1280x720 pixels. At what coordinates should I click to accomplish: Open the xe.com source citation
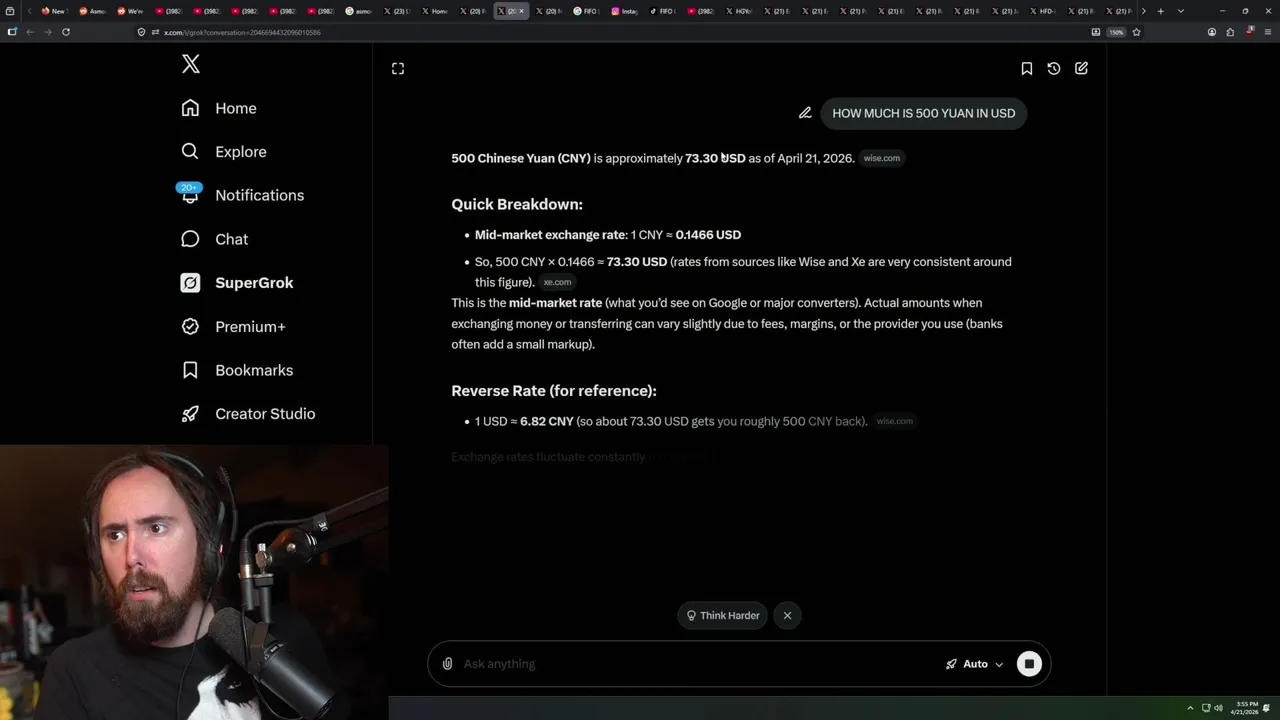[557, 282]
